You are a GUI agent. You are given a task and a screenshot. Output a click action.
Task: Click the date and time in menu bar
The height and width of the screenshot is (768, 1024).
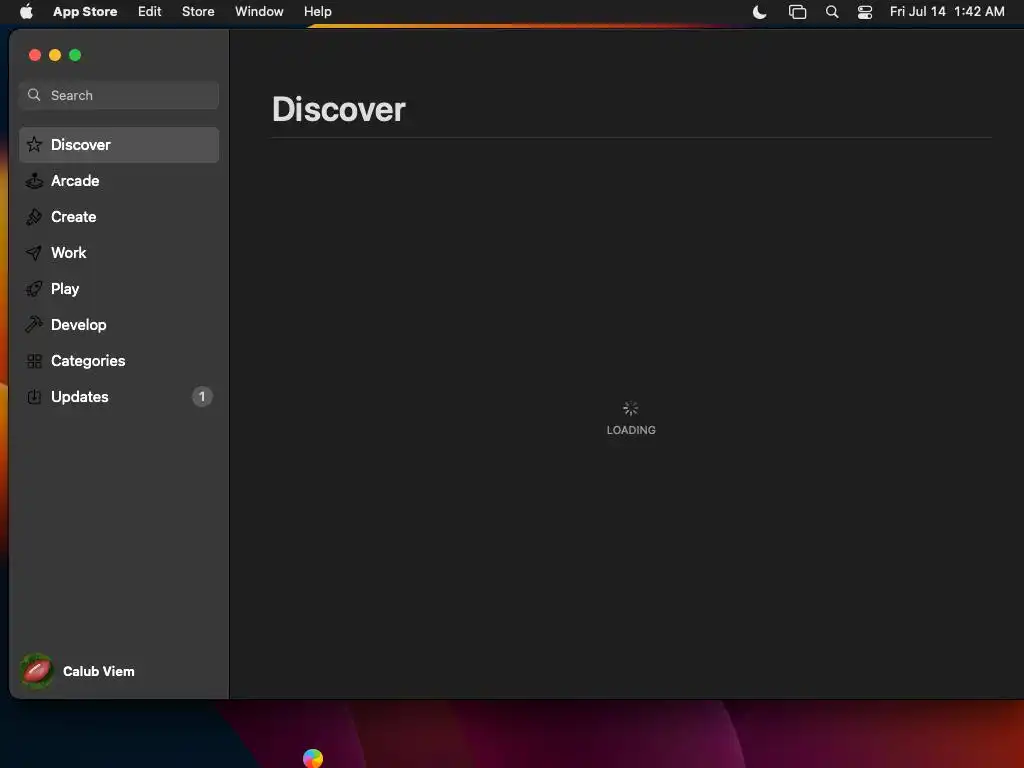point(947,11)
